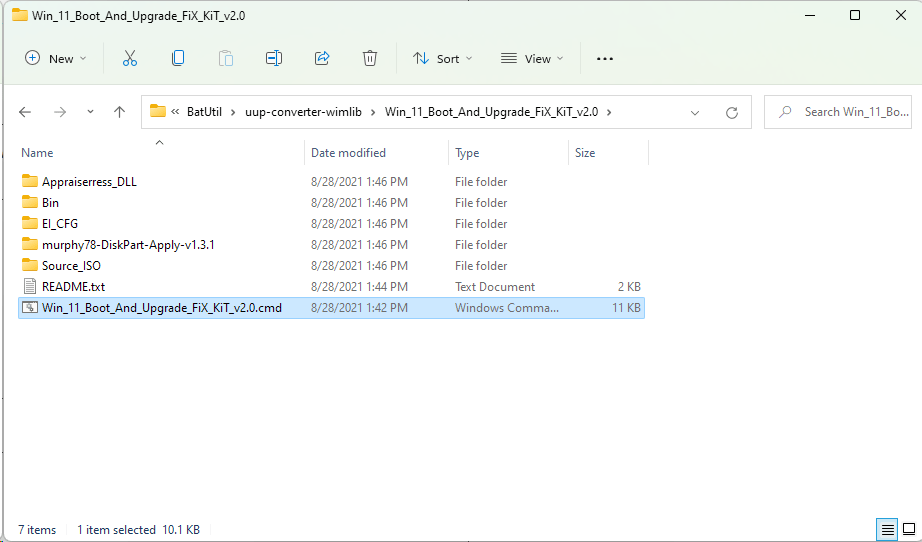
Task: Click the Cut scissors icon
Action: (129, 59)
